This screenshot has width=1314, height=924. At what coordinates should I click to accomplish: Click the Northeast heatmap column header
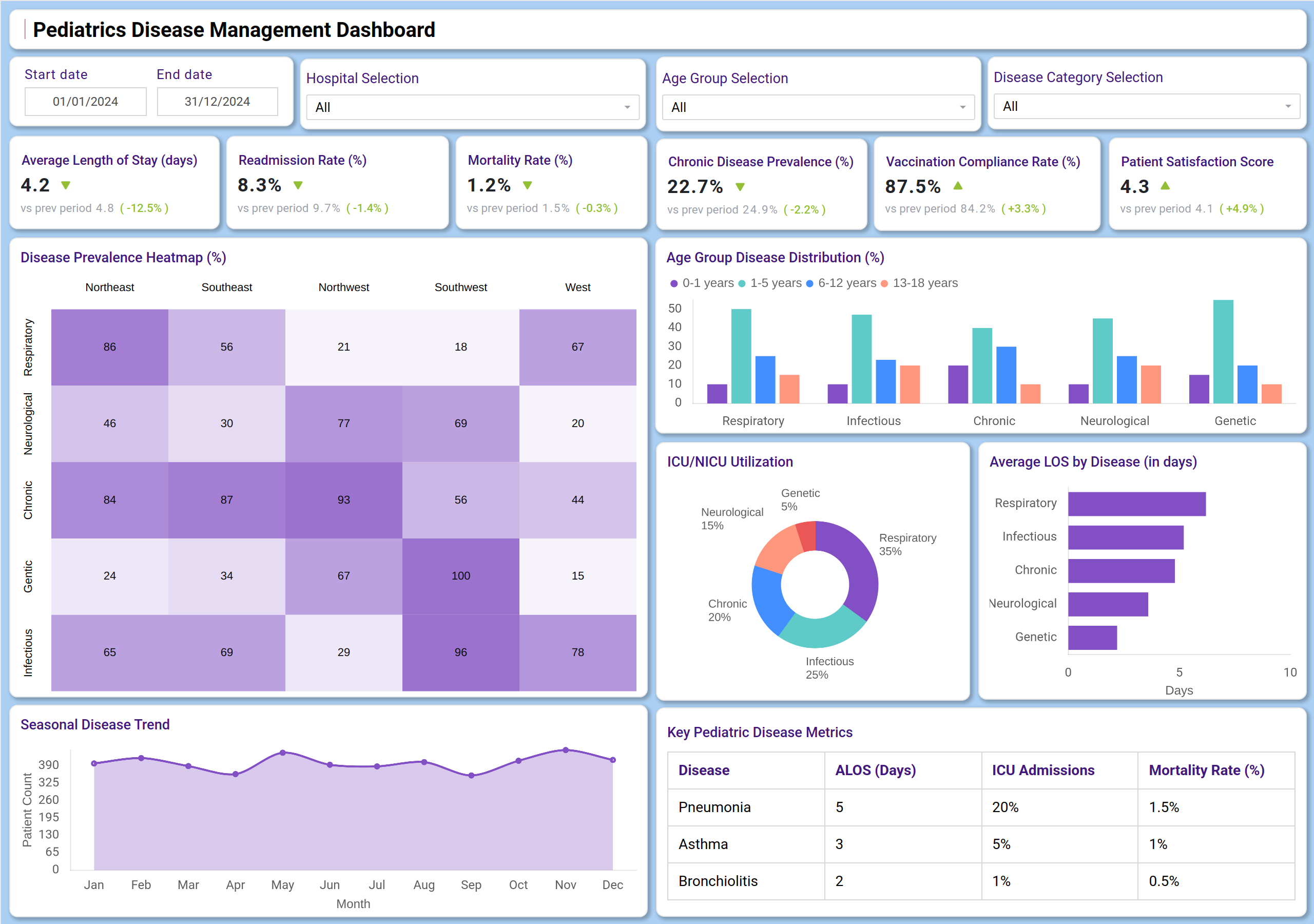pos(110,287)
